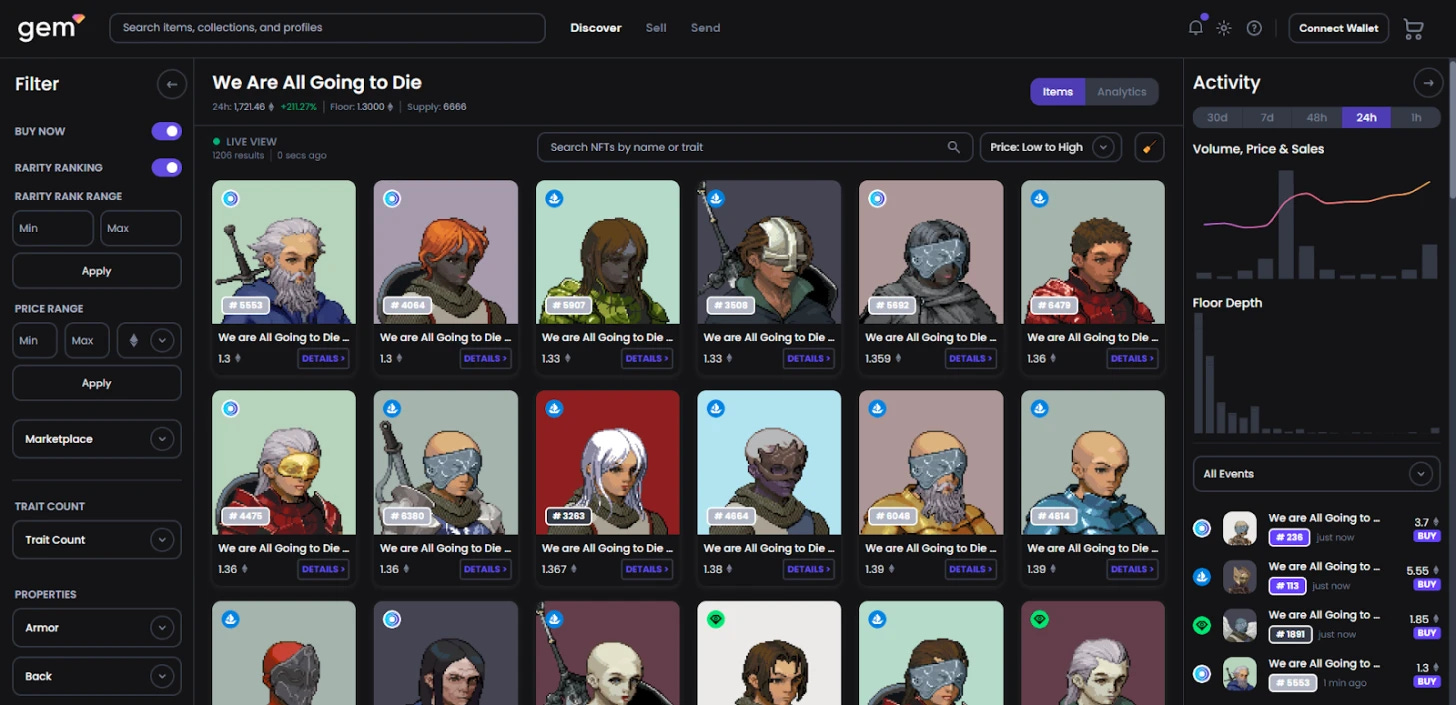The height and width of the screenshot is (705, 1456).
Task: Open the notifications bell icon
Action: tap(1196, 28)
